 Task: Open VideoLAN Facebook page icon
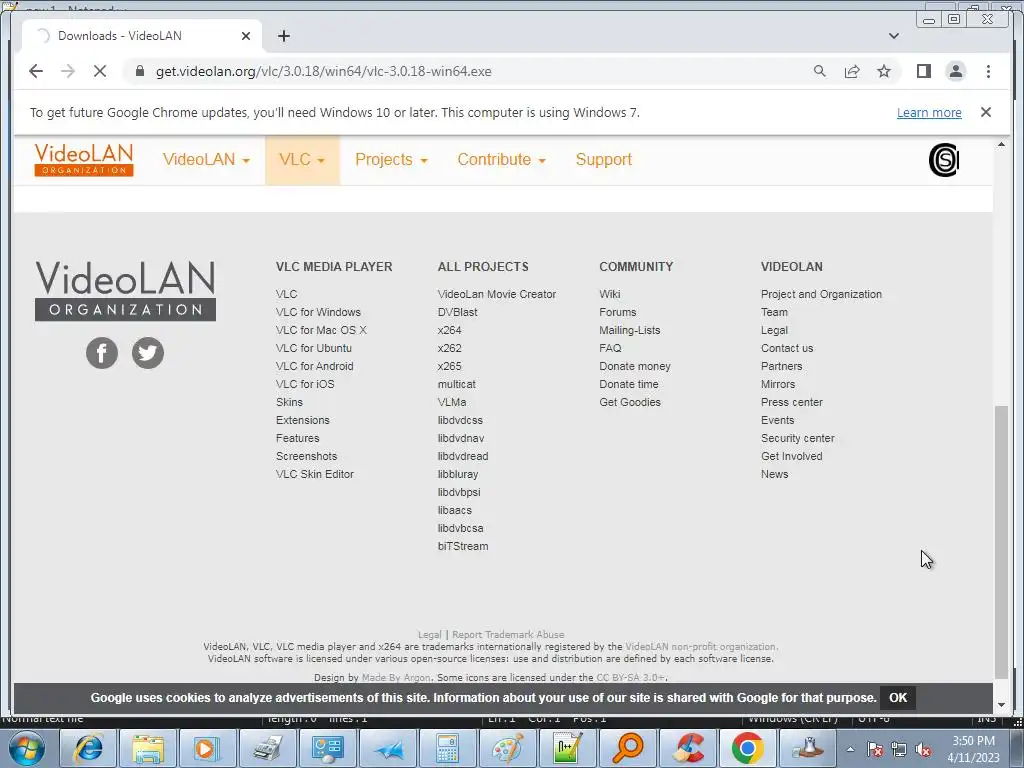[102, 353]
